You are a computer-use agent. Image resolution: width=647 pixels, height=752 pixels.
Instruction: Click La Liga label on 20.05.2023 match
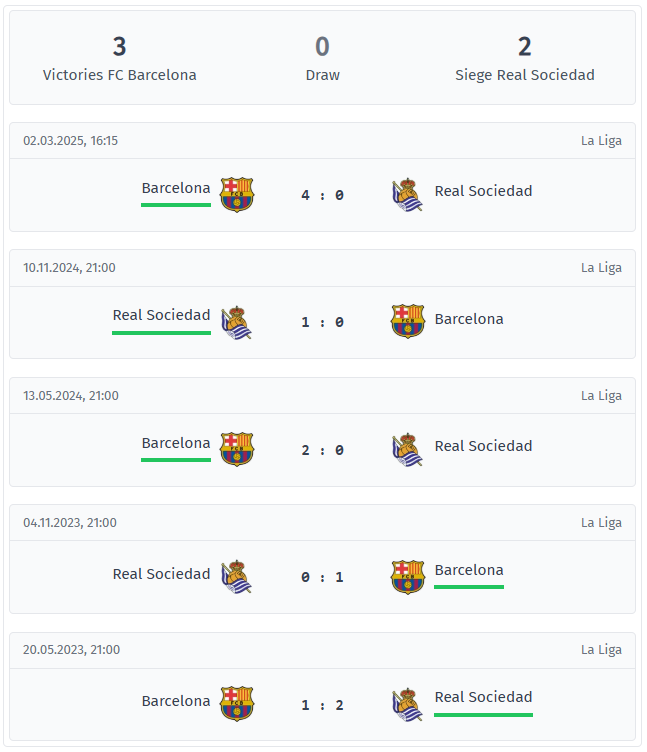601,650
